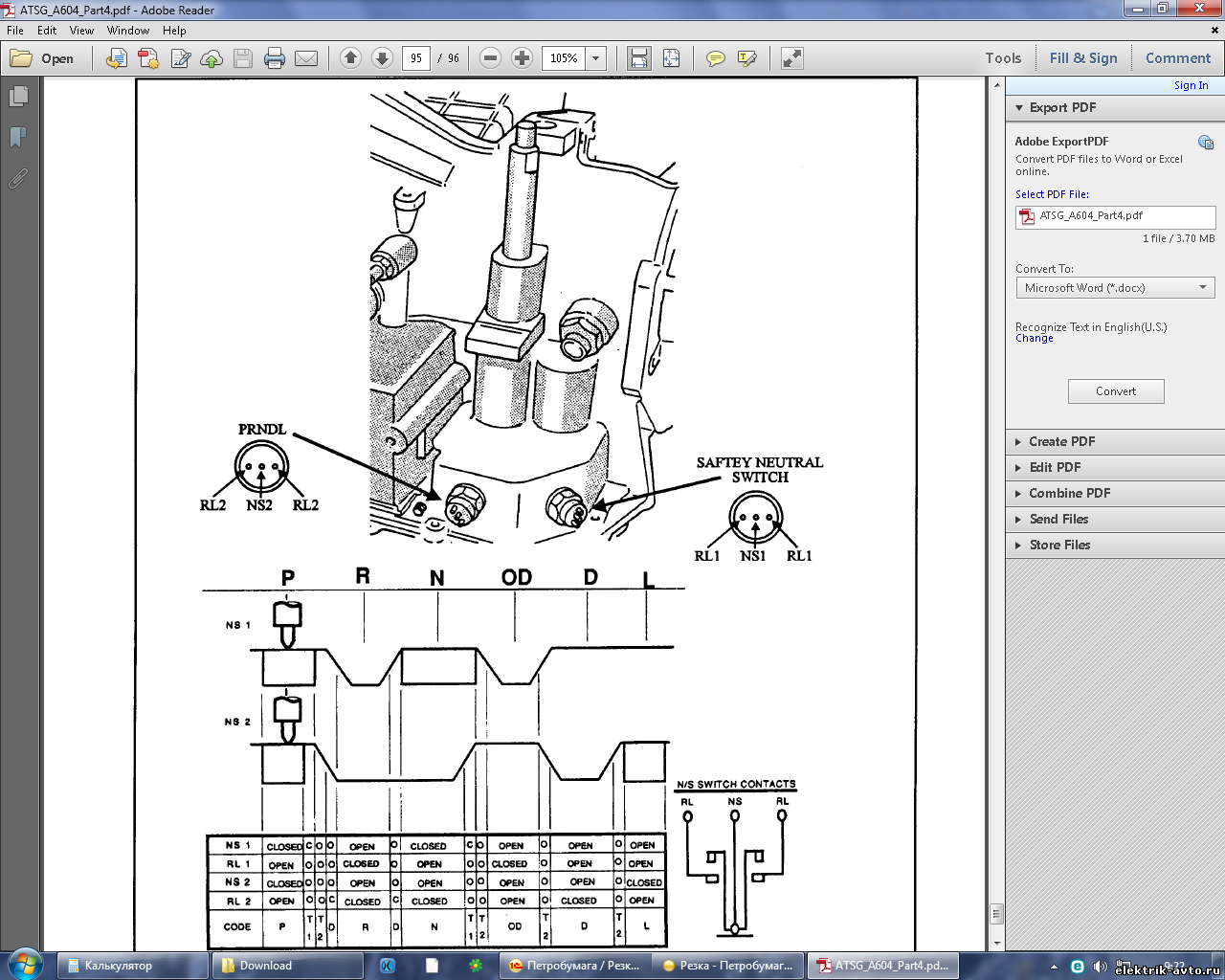Screen dimensions: 1225x980
Task: Open the Tools pane
Action: [1003, 58]
